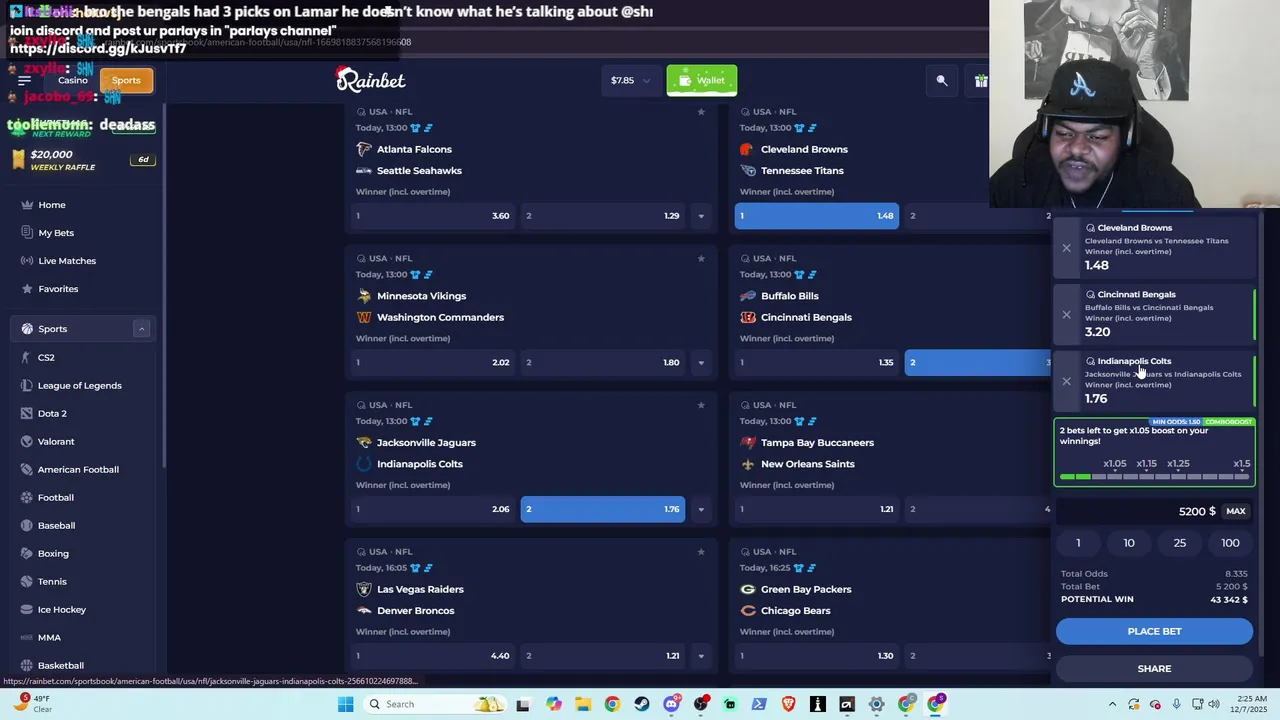Expand more markets for Vikings vs Commanders
Image resolution: width=1280 pixels, height=720 pixels.
[x=700, y=362]
